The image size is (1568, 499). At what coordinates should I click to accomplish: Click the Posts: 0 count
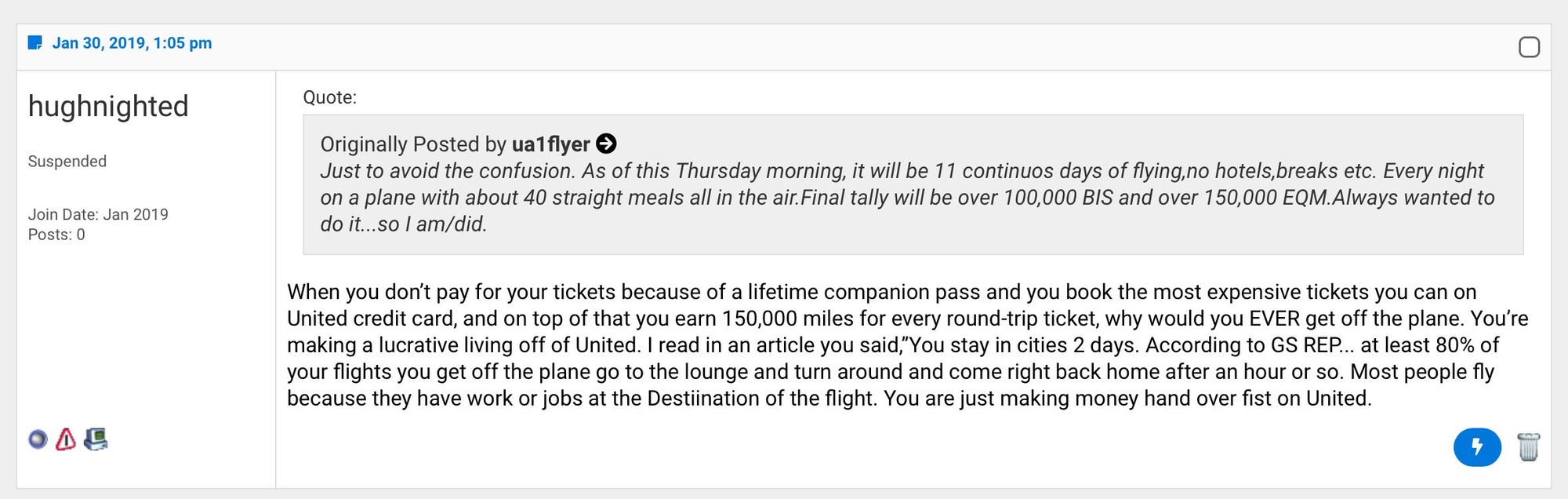[x=56, y=235]
